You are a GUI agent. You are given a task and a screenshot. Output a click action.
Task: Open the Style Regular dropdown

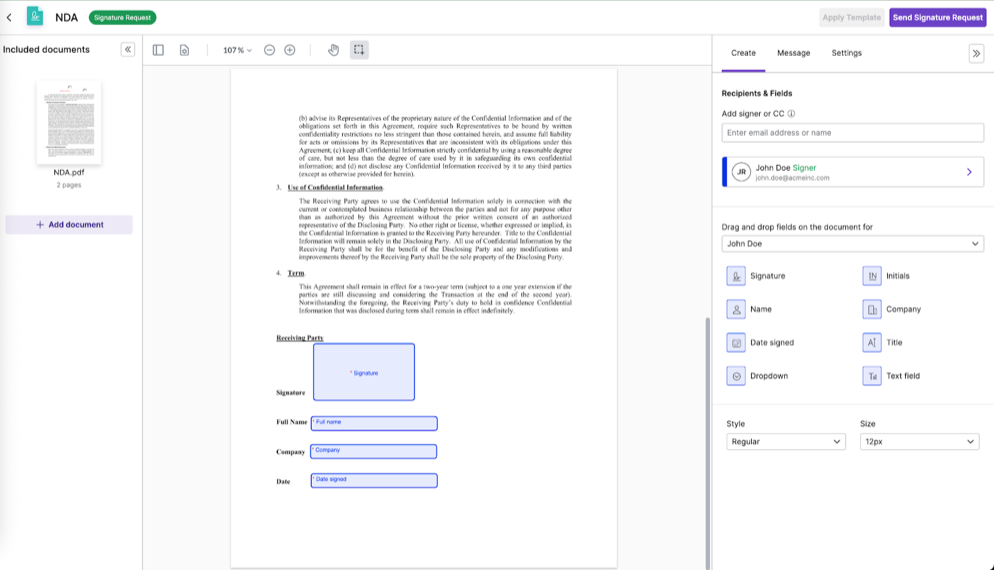click(x=785, y=442)
